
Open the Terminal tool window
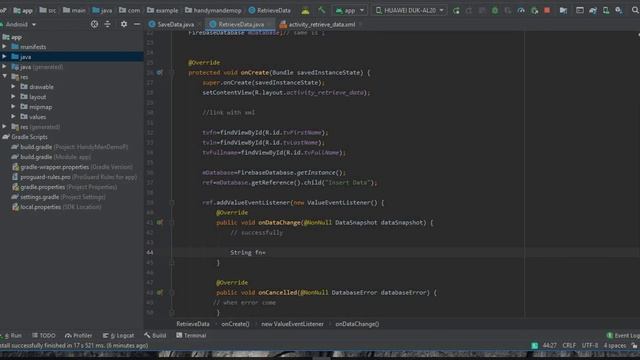(191, 336)
